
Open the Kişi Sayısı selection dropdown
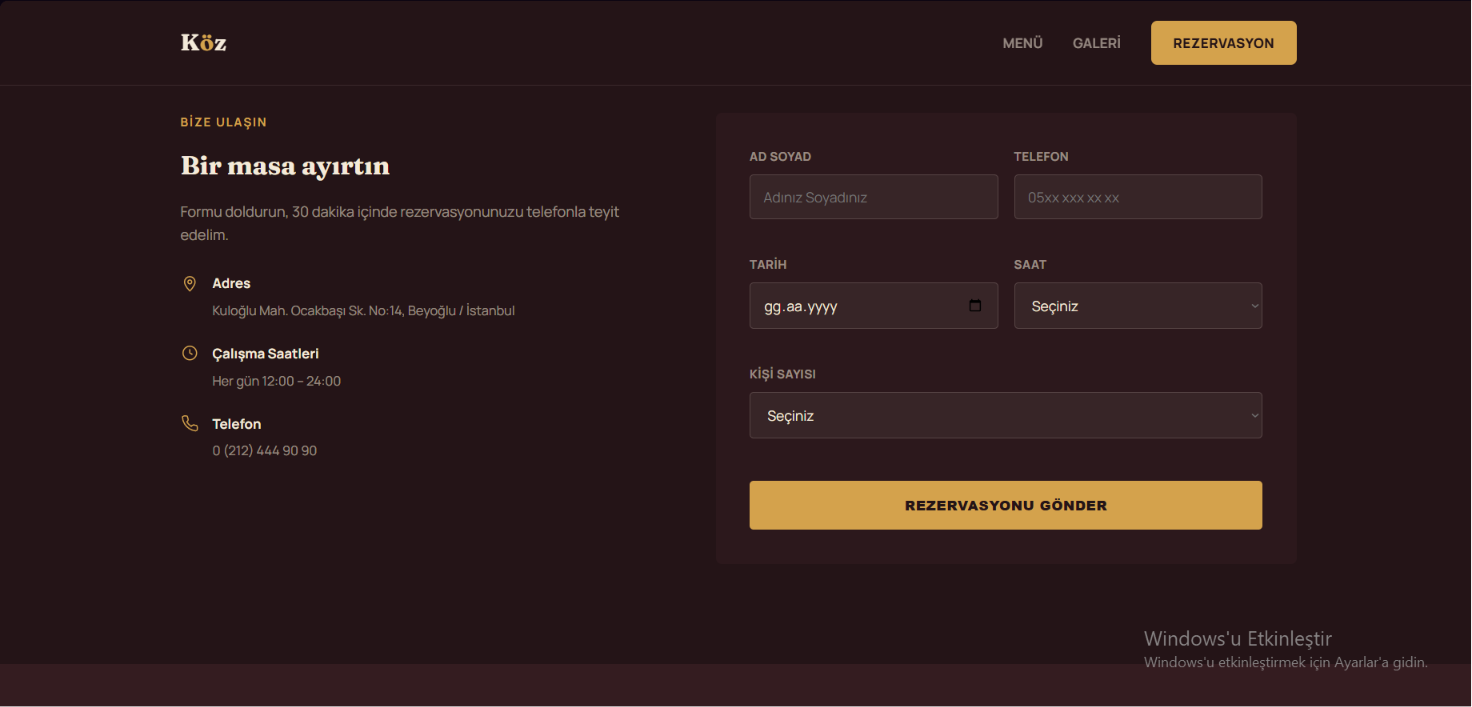(1005, 415)
